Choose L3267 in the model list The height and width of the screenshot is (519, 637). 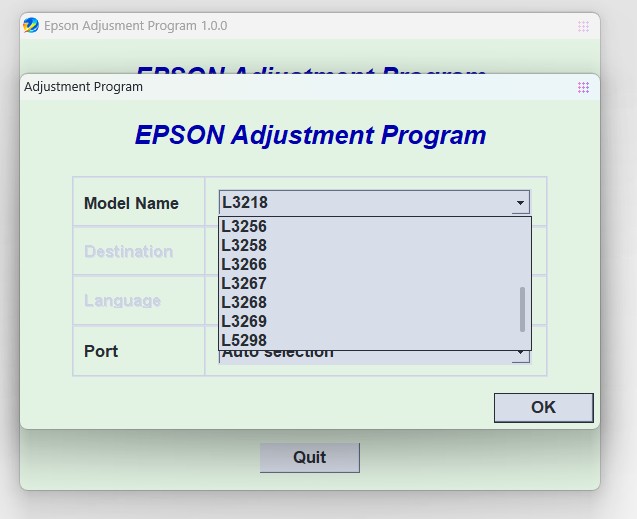pos(375,283)
